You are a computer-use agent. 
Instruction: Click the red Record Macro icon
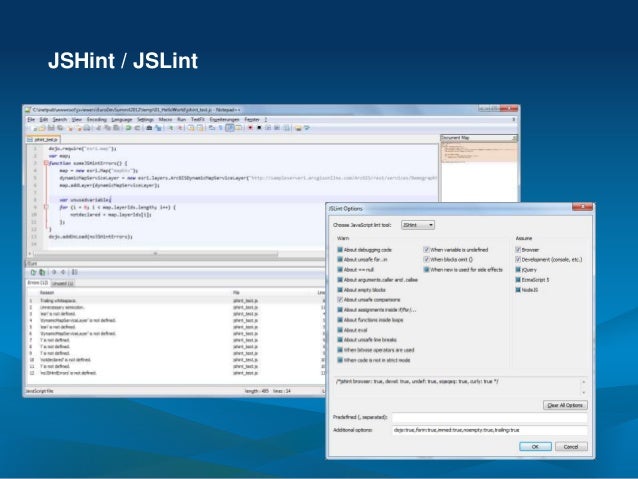(x=250, y=128)
